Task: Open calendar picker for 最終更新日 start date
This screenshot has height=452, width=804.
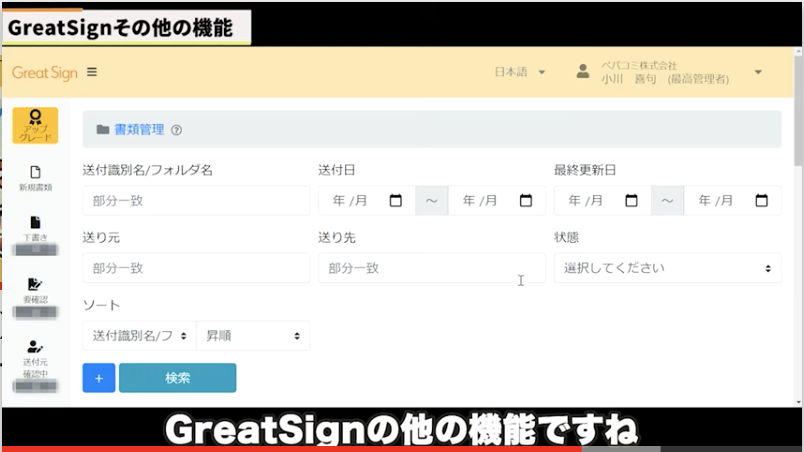Action: pos(631,201)
